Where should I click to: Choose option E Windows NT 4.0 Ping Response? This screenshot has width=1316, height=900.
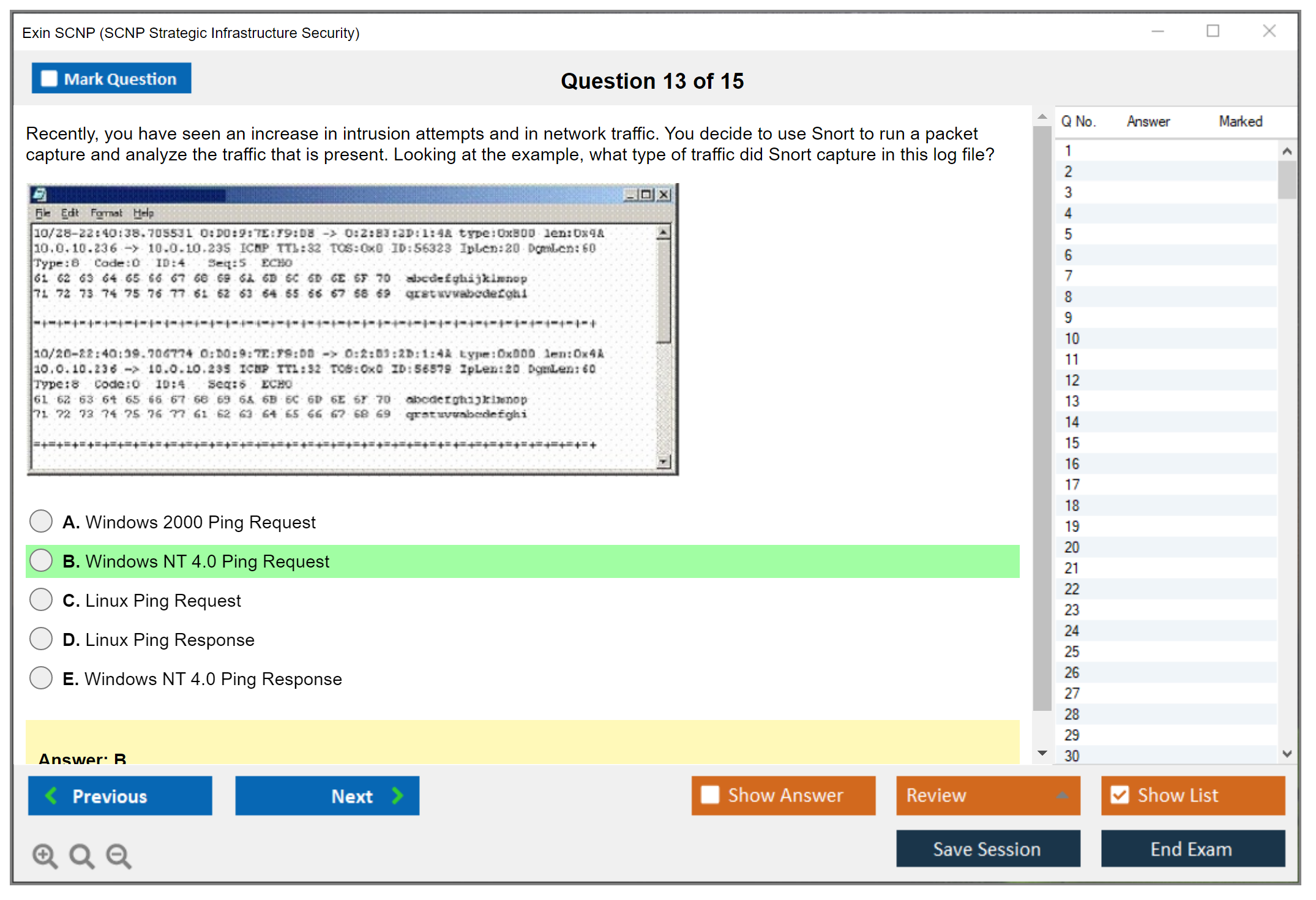tap(41, 678)
